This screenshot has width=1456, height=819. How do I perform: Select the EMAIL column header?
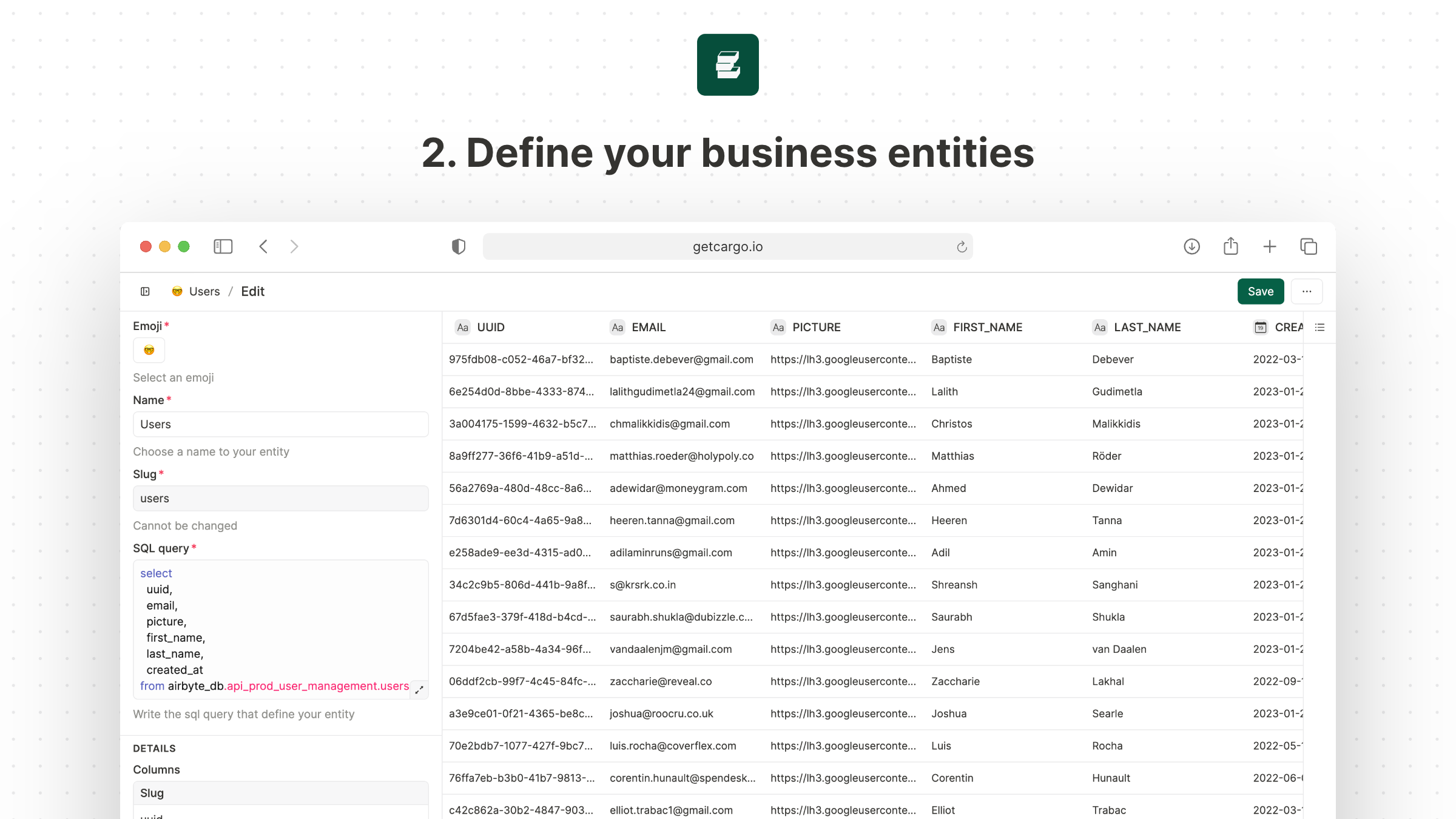coord(648,328)
